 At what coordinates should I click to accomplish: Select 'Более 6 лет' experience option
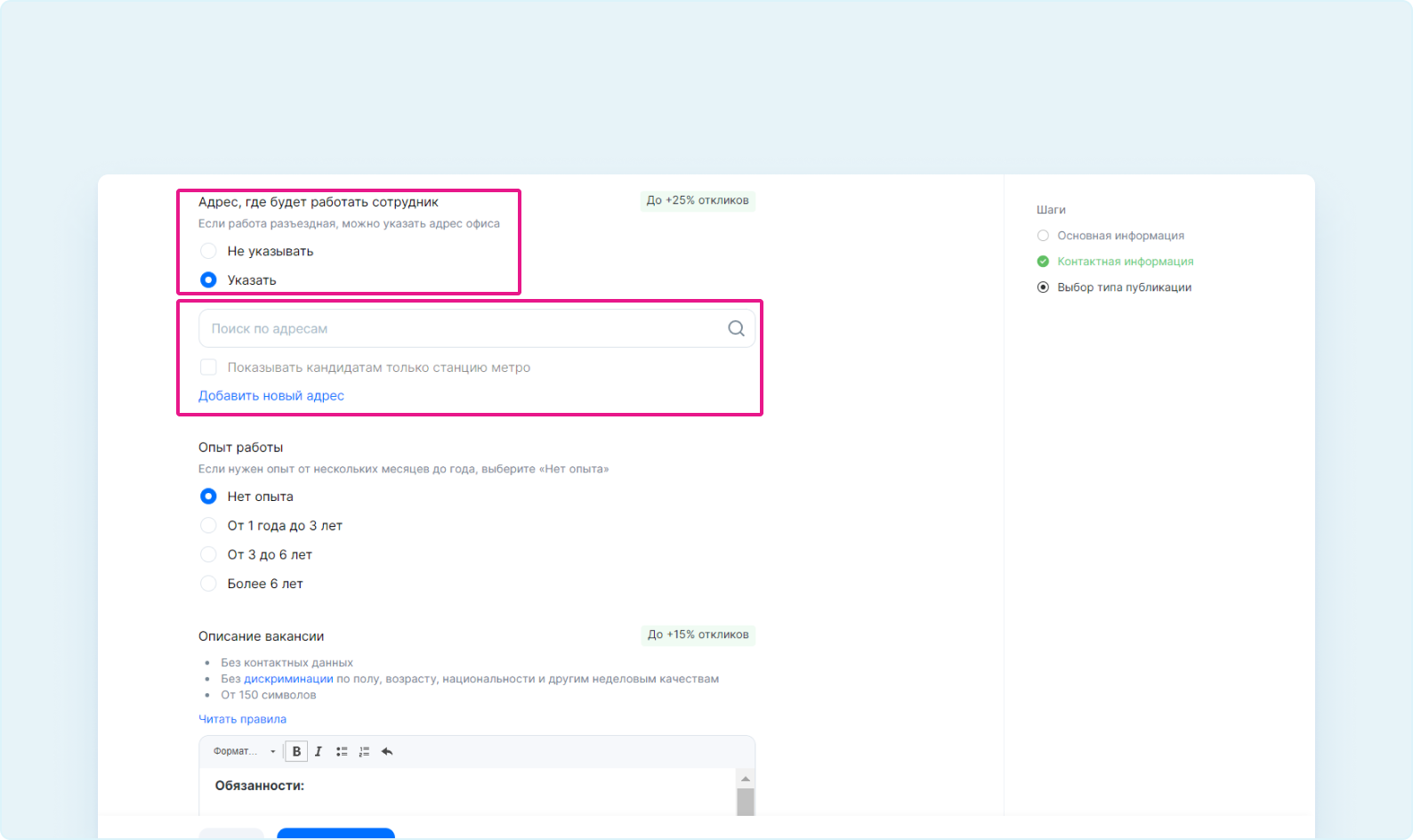[x=208, y=584]
